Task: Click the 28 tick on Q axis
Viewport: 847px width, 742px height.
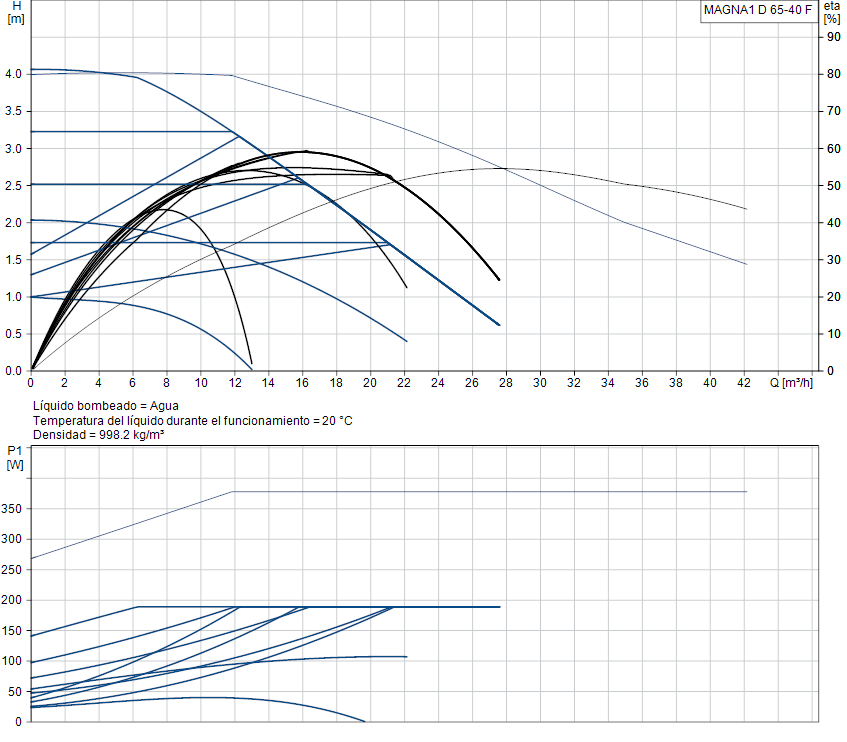Action: tap(506, 383)
